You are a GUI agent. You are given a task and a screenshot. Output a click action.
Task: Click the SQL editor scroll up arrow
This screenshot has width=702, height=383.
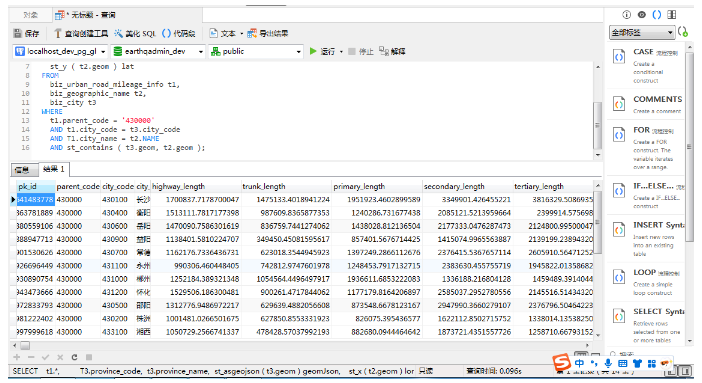tap(598, 67)
